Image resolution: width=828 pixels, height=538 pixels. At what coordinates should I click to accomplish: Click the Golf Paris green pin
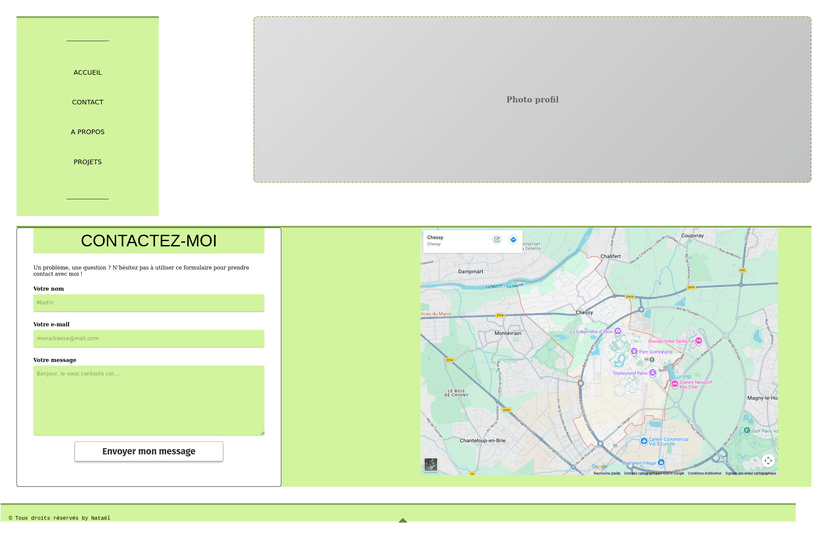pos(747,431)
